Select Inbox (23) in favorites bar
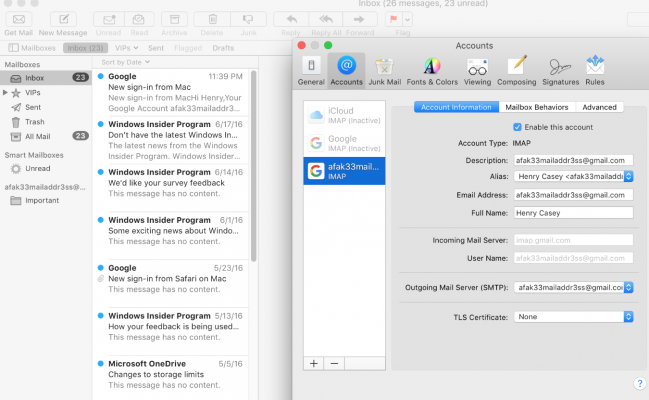The image size is (649, 400). pos(86,48)
